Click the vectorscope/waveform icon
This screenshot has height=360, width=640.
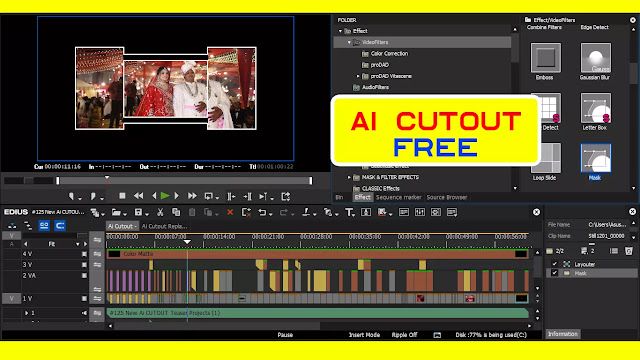pos(436,212)
